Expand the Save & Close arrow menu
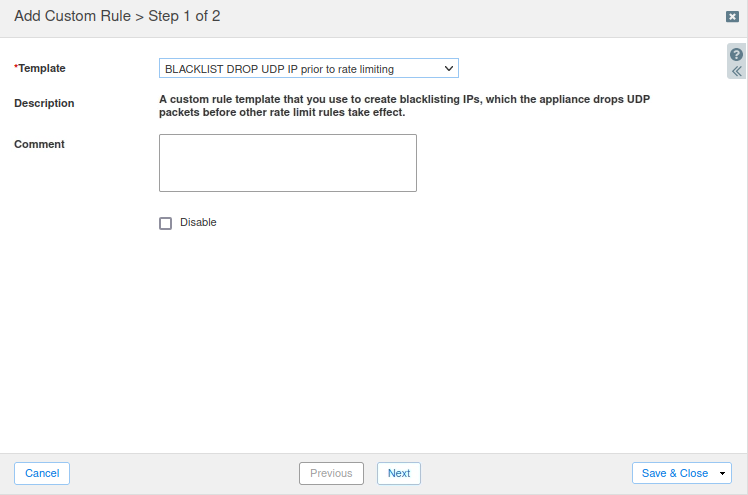This screenshot has height=495, width=748. pos(723,473)
